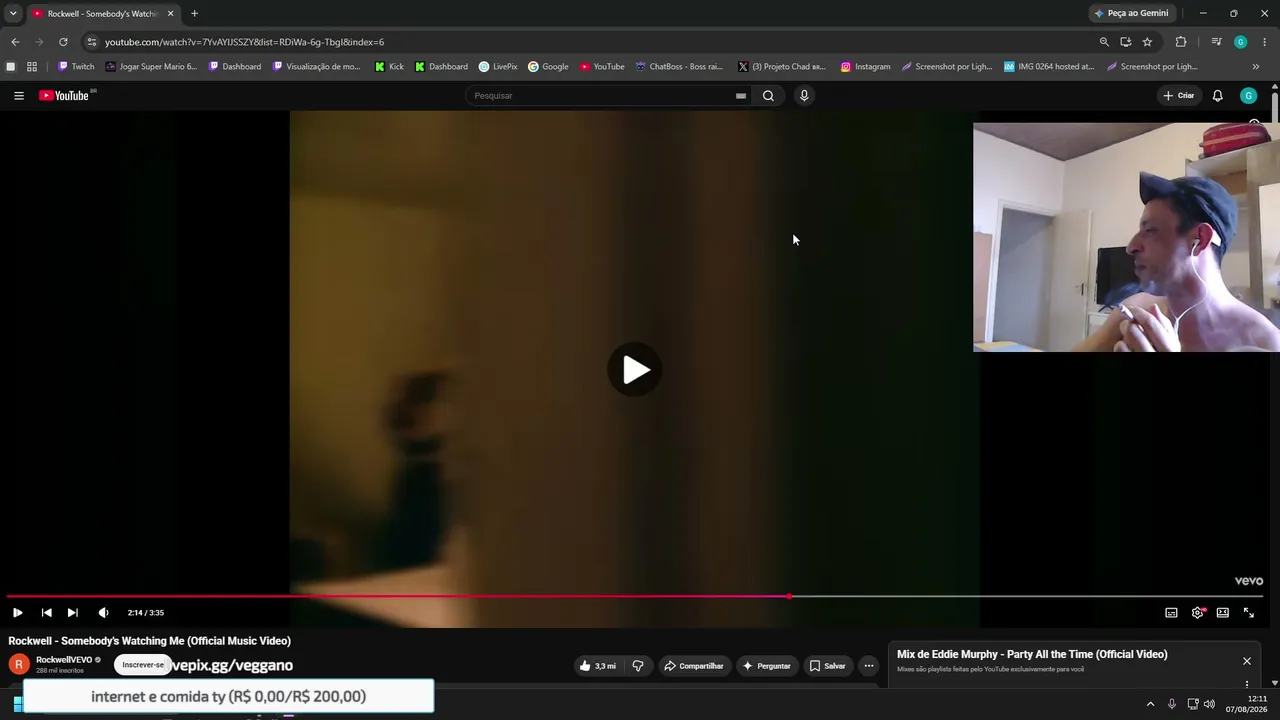
Task: Play the video with the small play button
Action: point(17,612)
